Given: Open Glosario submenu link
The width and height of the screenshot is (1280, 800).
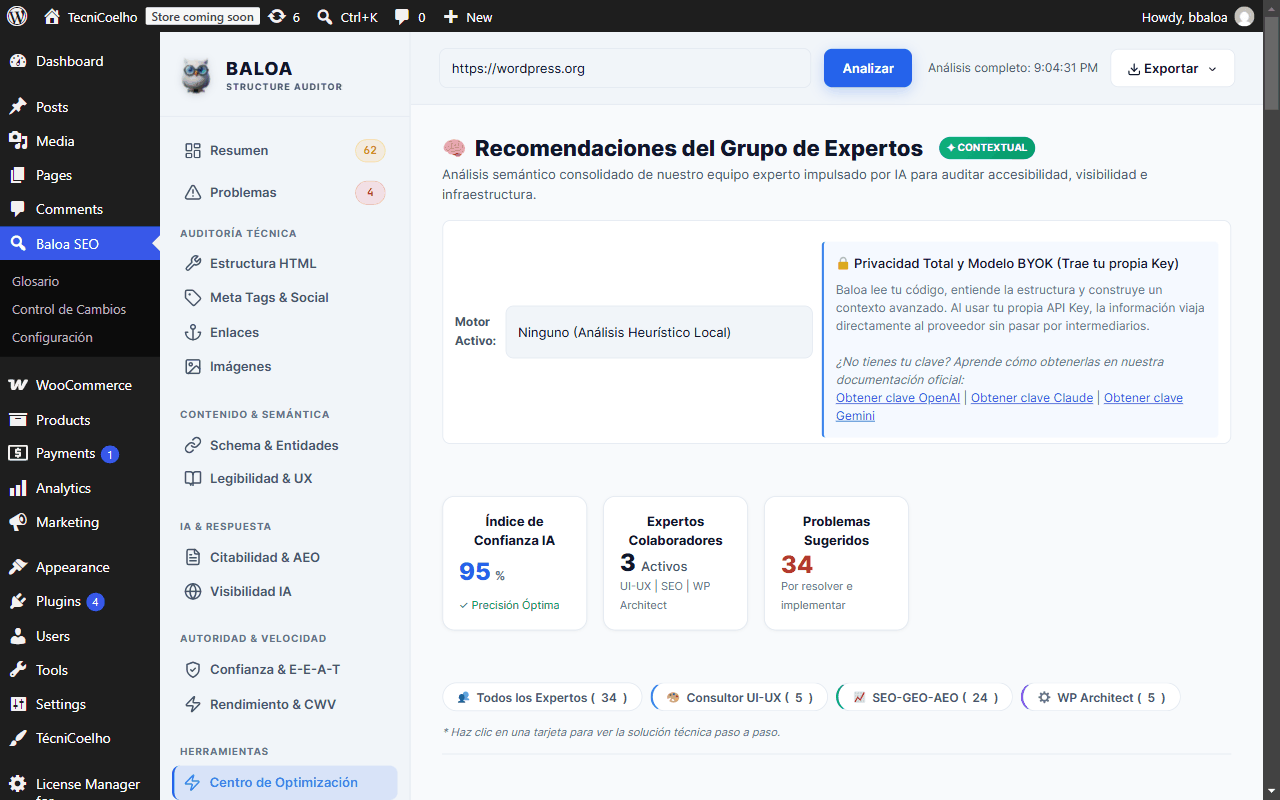Looking at the screenshot, I should click(x=36, y=281).
